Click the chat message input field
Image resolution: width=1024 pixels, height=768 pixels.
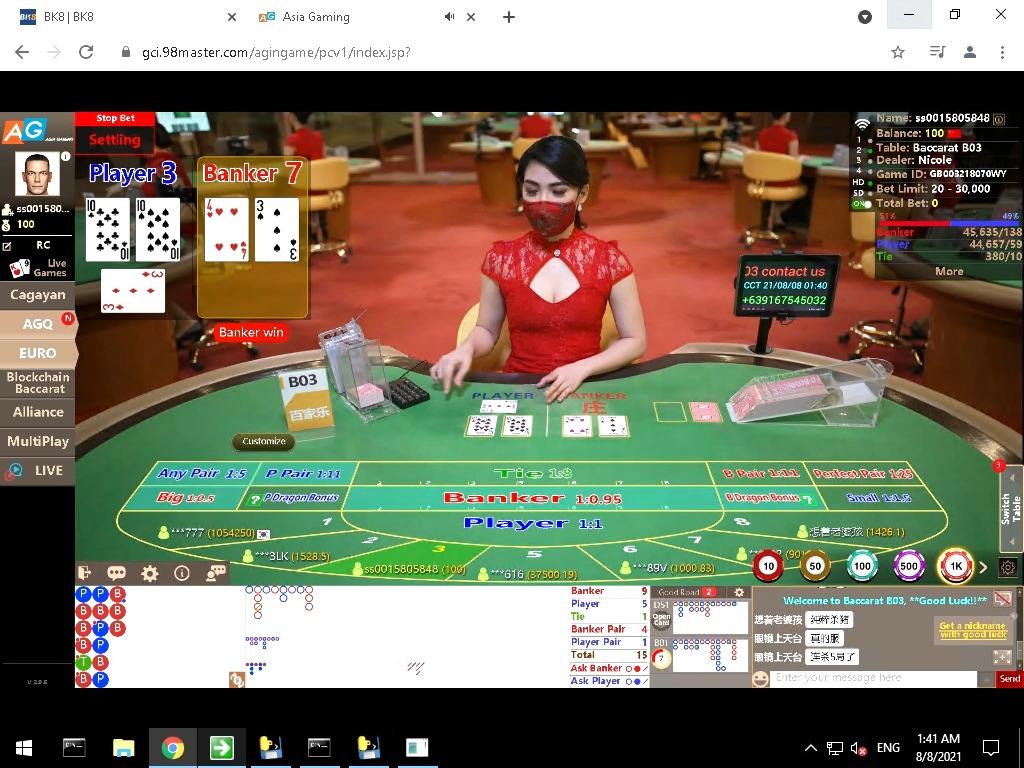(x=874, y=679)
